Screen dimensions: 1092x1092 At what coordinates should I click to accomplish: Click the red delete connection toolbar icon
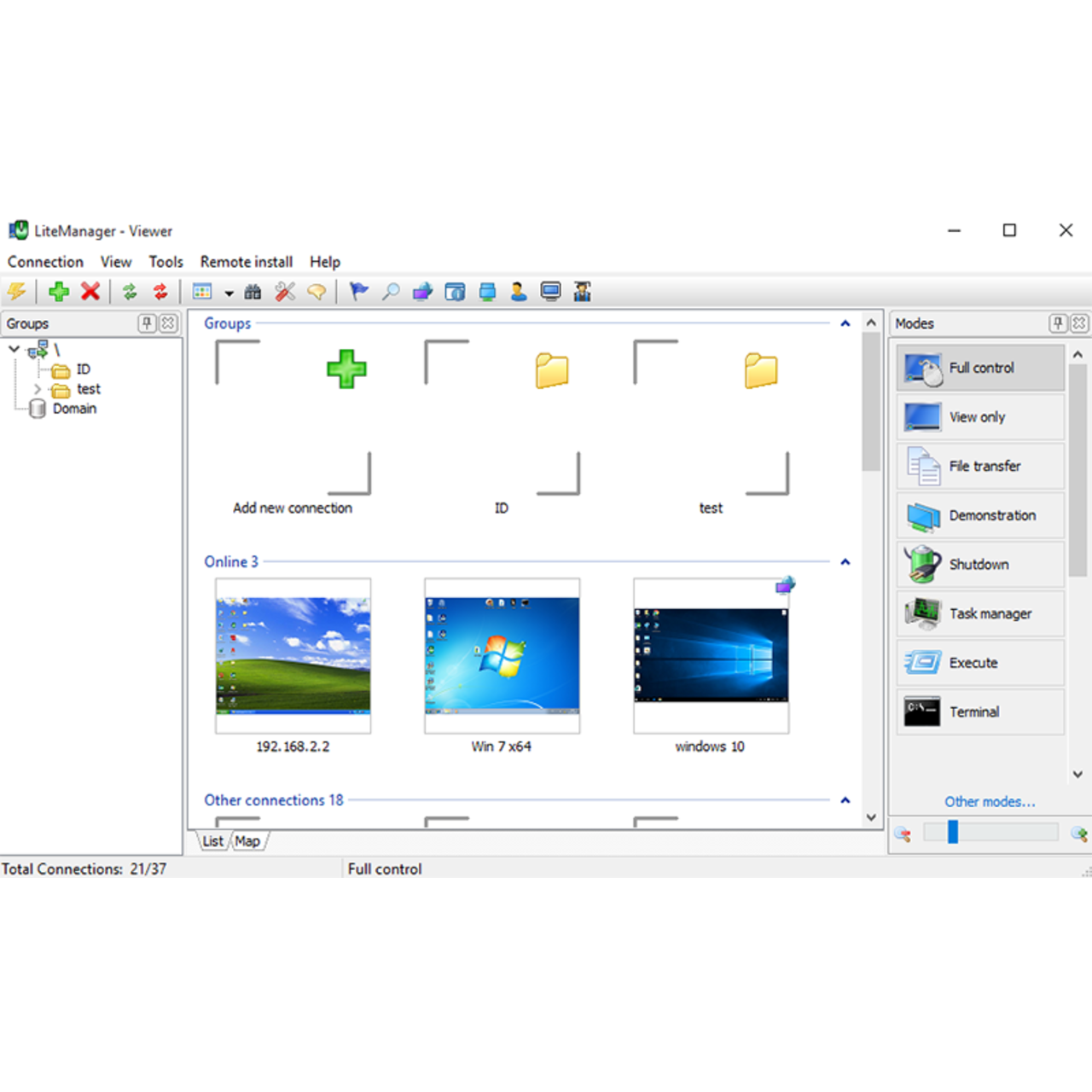(x=90, y=292)
